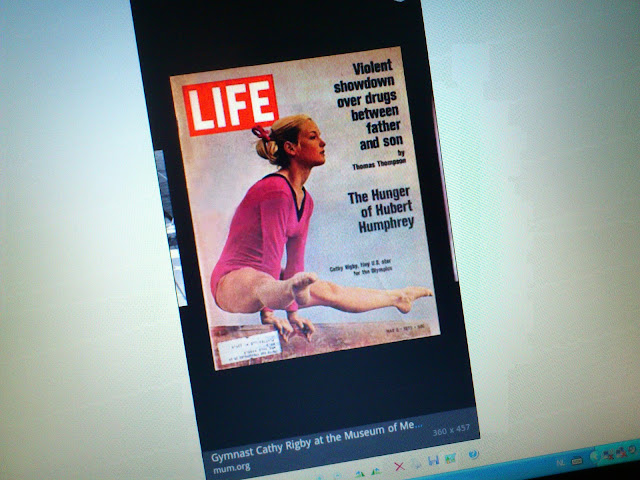Open the on-screen keyboard icon on the taskbar
The height and width of the screenshot is (480, 640).
(577, 460)
